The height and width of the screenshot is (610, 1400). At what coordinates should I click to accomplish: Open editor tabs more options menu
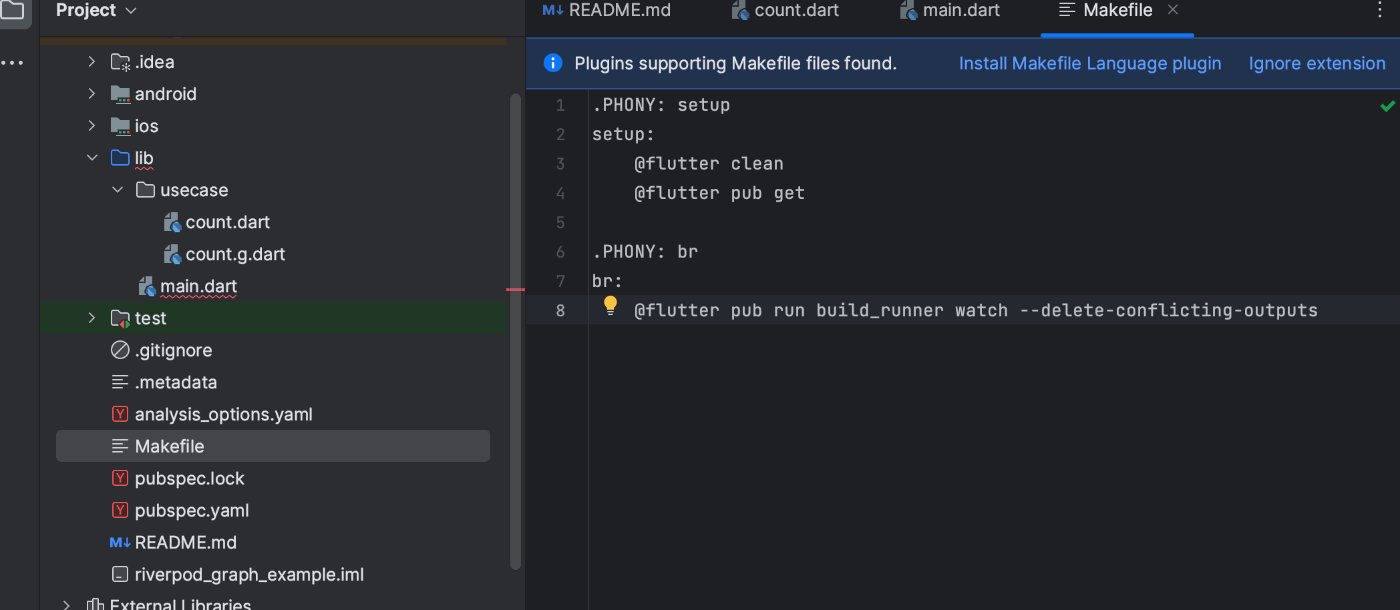pos(1381,9)
